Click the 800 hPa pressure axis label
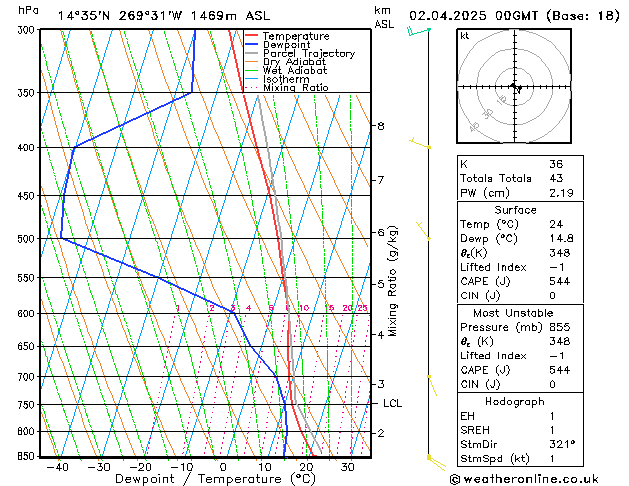The height and width of the screenshot is (486, 629). pyautogui.click(x=28, y=432)
